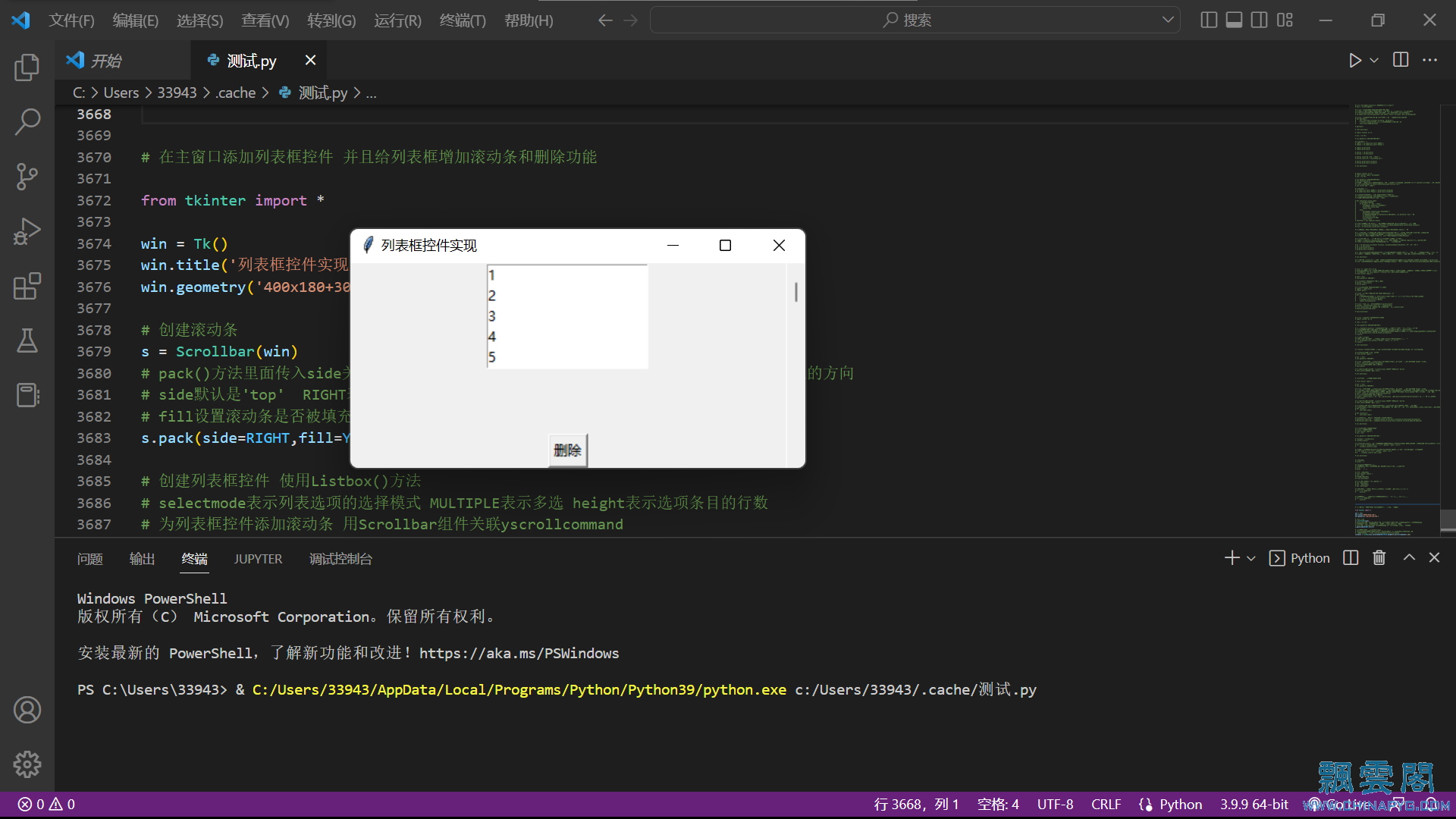The height and width of the screenshot is (819, 1456).
Task: Switch to the 调试控制台 panel tab
Action: 340,559
